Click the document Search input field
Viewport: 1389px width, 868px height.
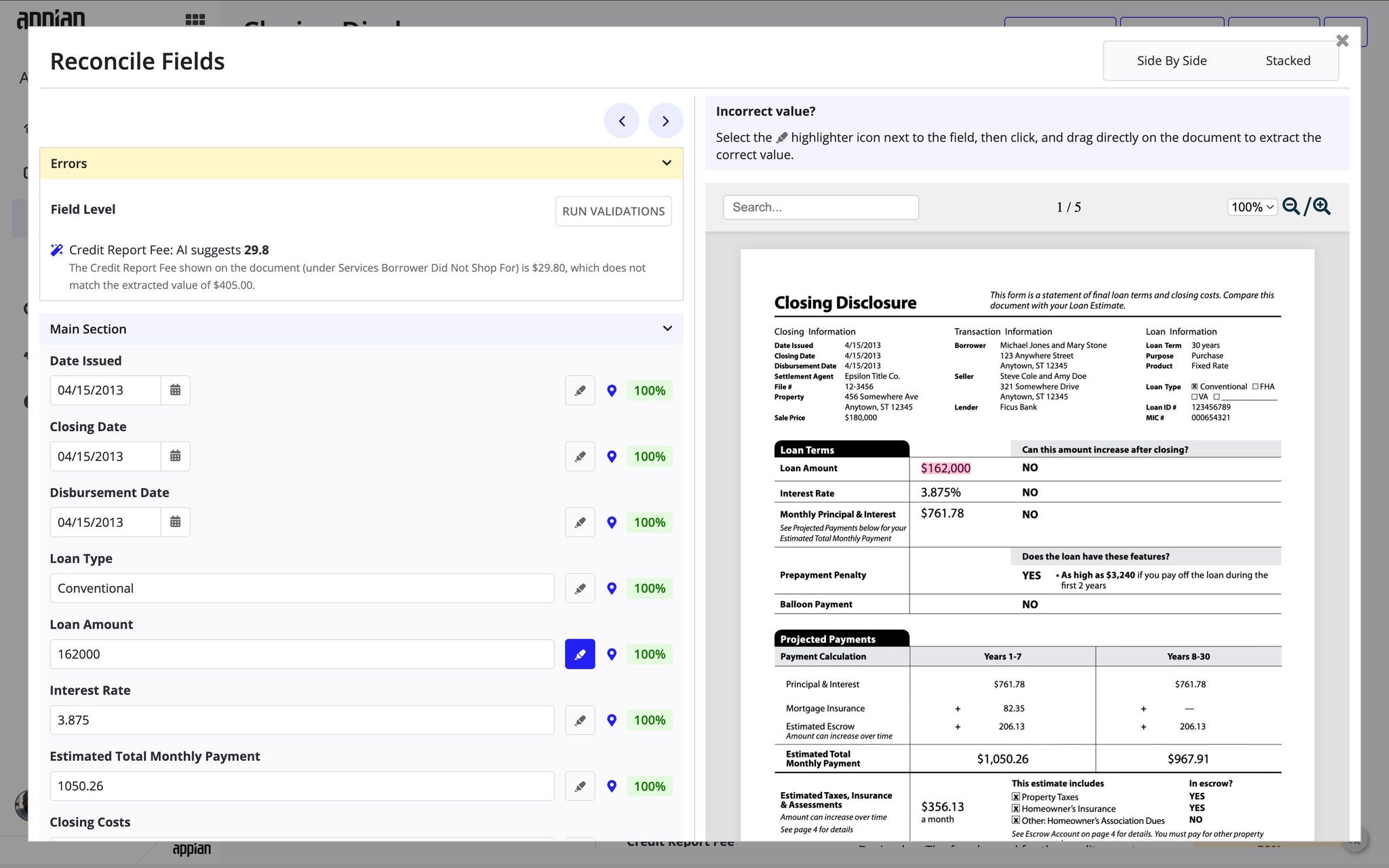click(x=821, y=208)
